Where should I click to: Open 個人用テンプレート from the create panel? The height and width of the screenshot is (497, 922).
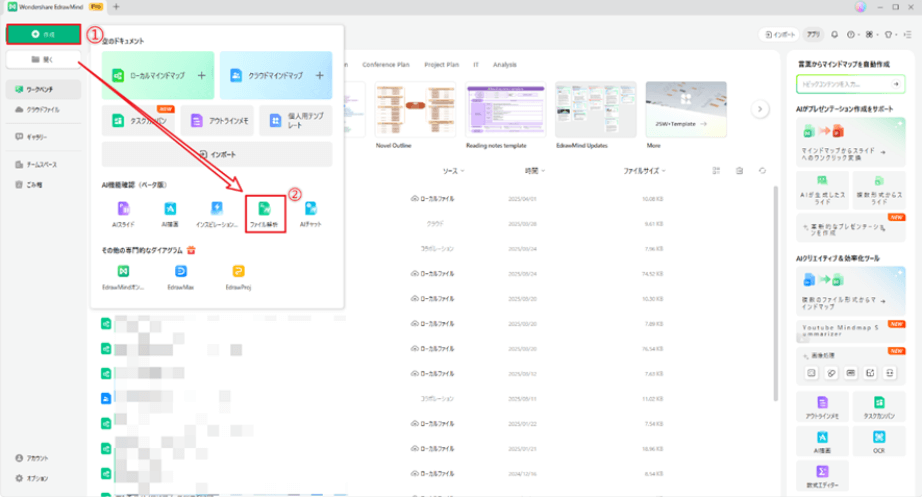click(296, 121)
